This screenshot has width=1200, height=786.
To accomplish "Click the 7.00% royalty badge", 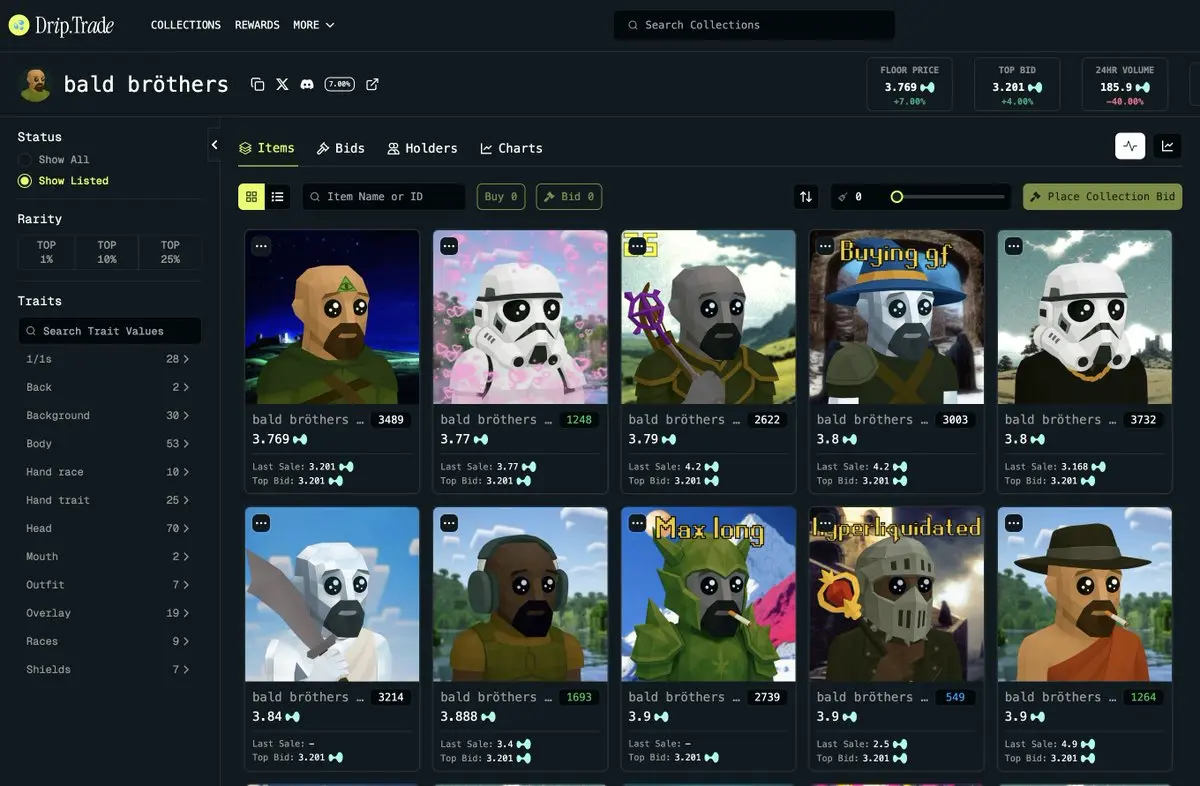I will point(339,84).
